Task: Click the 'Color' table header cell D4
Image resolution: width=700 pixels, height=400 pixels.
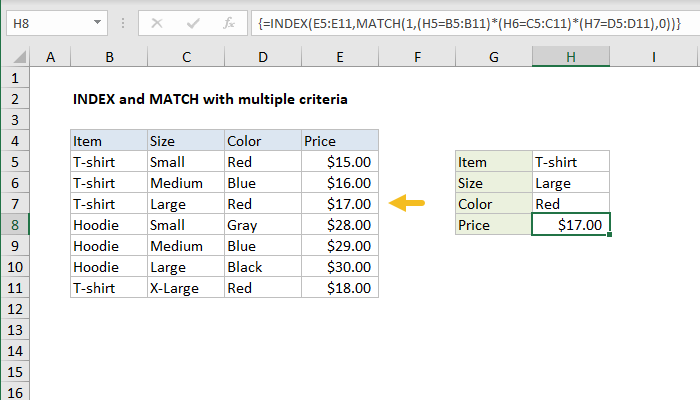Action: (x=263, y=141)
